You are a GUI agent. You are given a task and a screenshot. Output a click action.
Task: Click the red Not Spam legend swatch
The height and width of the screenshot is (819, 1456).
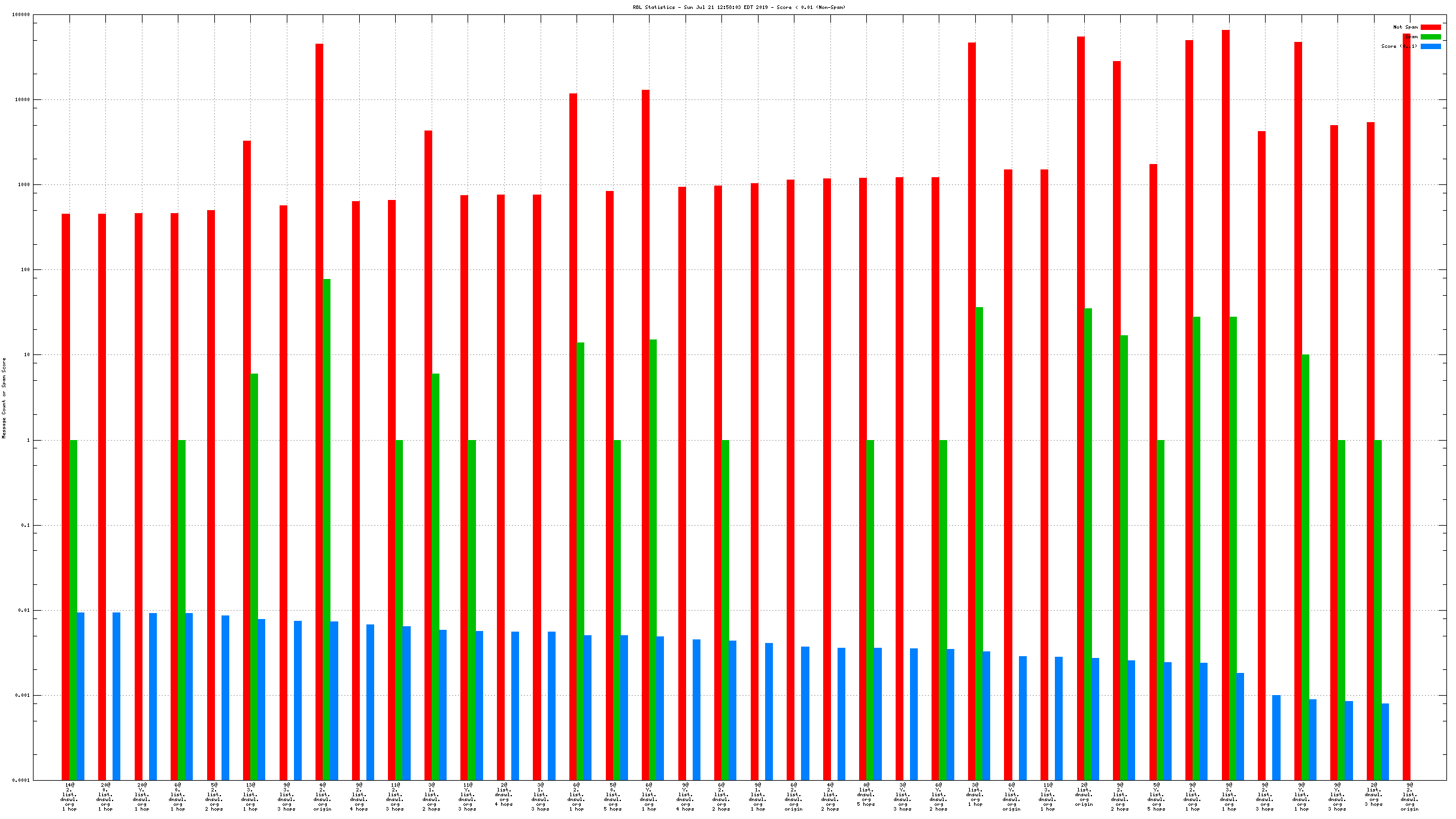click(x=1430, y=27)
